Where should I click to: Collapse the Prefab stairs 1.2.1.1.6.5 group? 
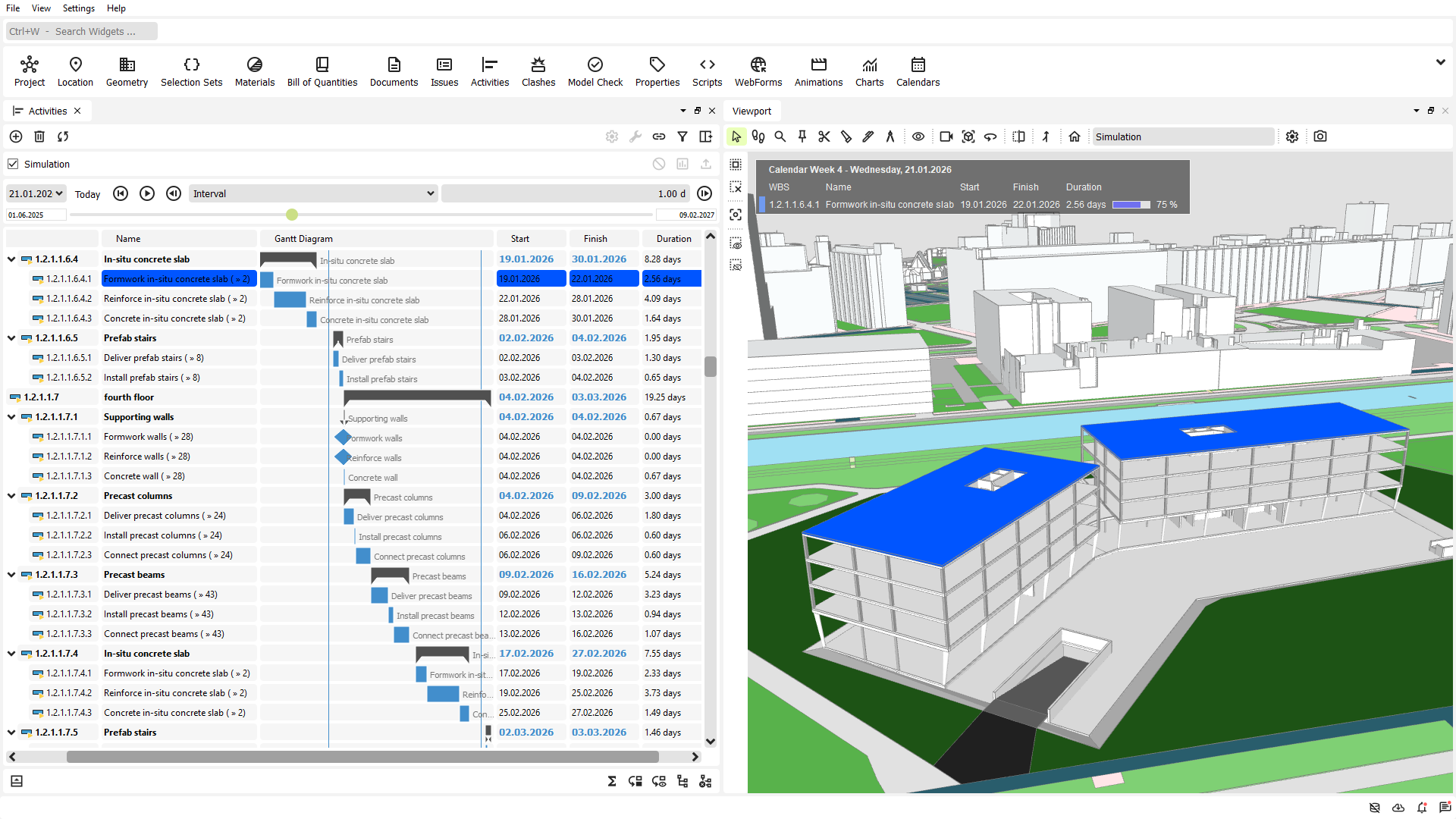click(x=11, y=338)
